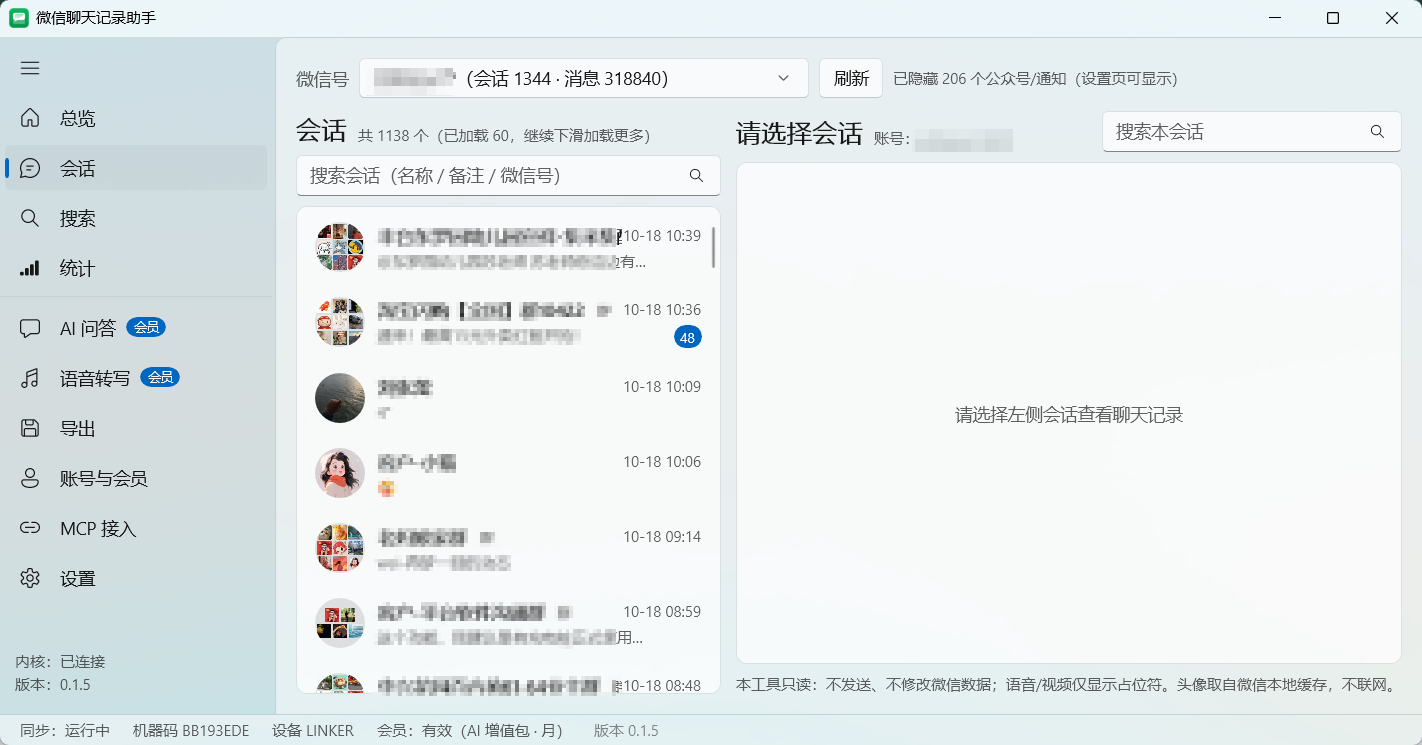Click the 同步：运行中 status entry
This screenshot has height=745, width=1422.
click(65, 731)
